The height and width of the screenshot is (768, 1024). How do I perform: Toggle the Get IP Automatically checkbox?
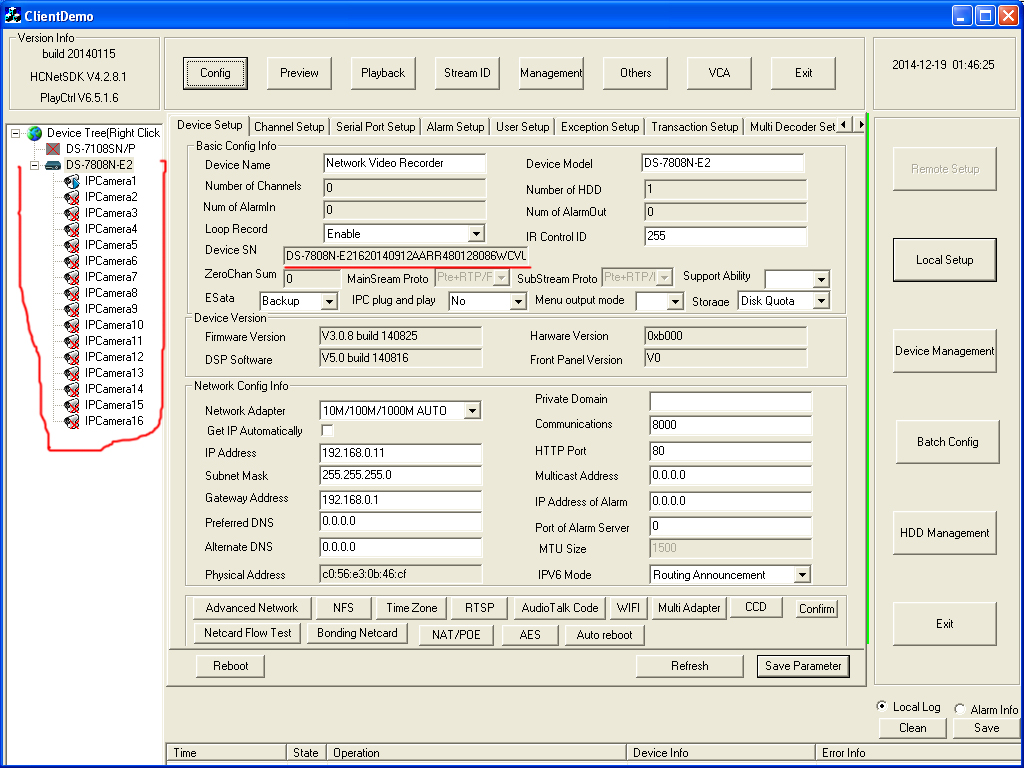(327, 430)
